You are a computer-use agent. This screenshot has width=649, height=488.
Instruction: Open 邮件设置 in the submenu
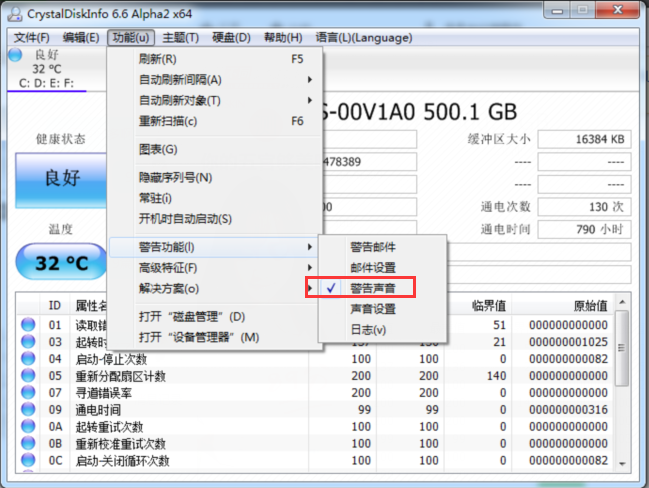pos(382,268)
